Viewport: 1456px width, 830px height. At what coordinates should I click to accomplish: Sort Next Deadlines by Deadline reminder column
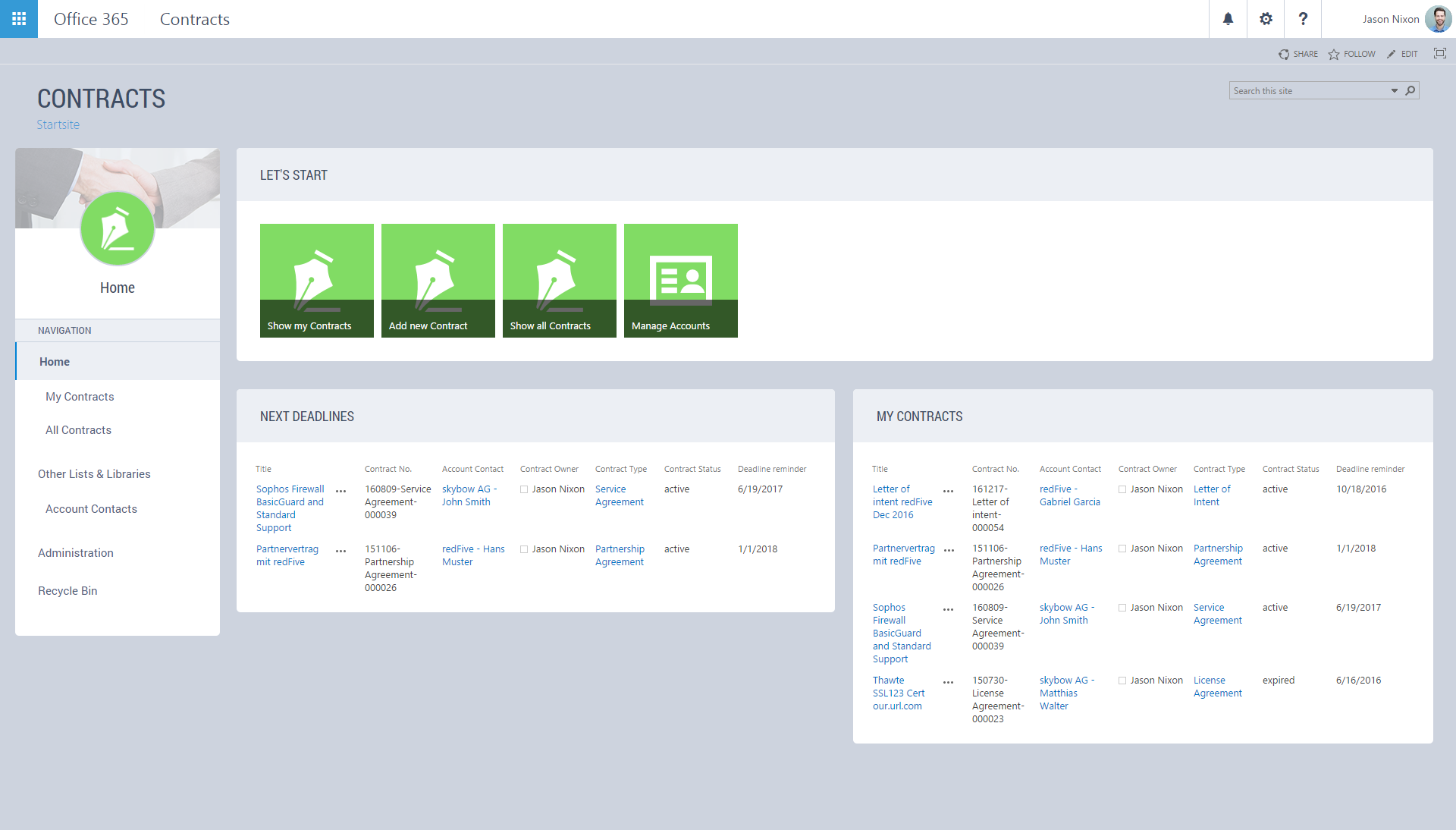[x=772, y=469]
